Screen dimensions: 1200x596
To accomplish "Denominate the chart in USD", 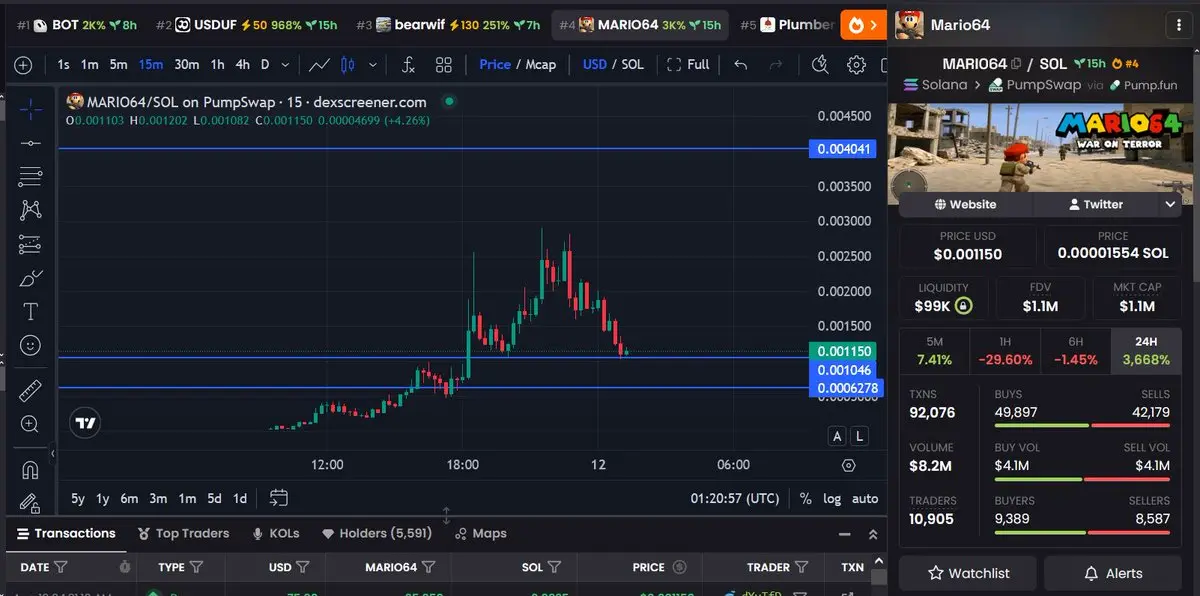I will click(595, 64).
